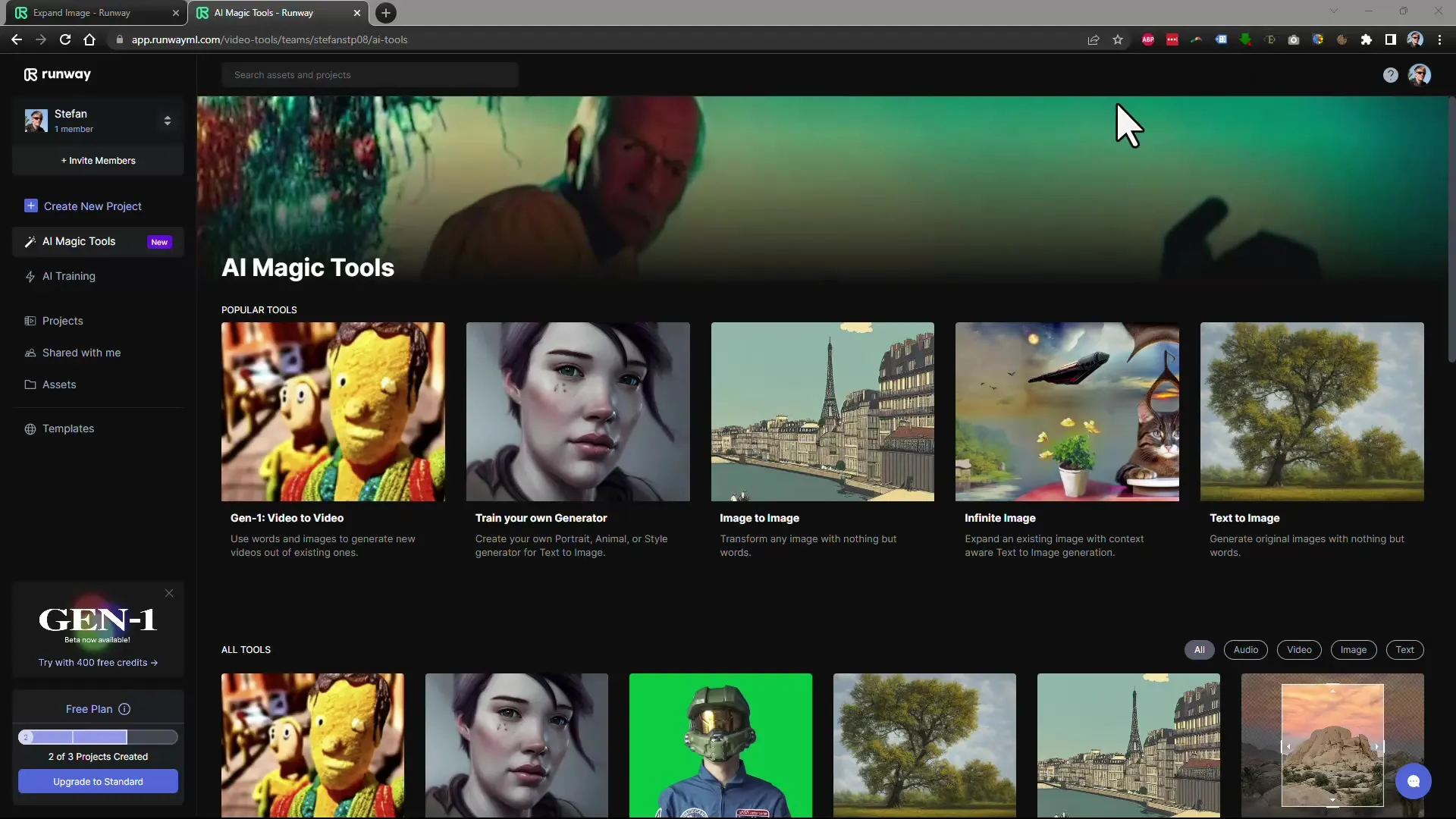
Task: Open the Infinite Image tool card
Action: click(1067, 442)
